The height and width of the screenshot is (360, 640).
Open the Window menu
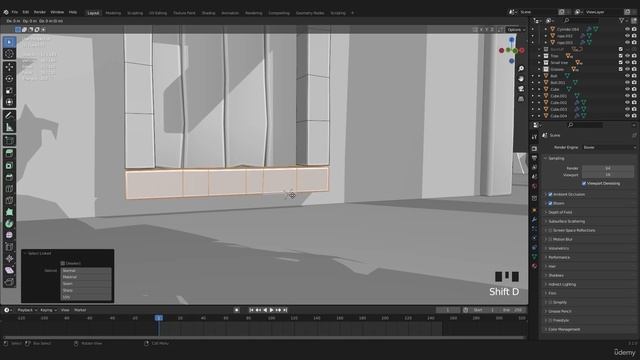coord(57,12)
